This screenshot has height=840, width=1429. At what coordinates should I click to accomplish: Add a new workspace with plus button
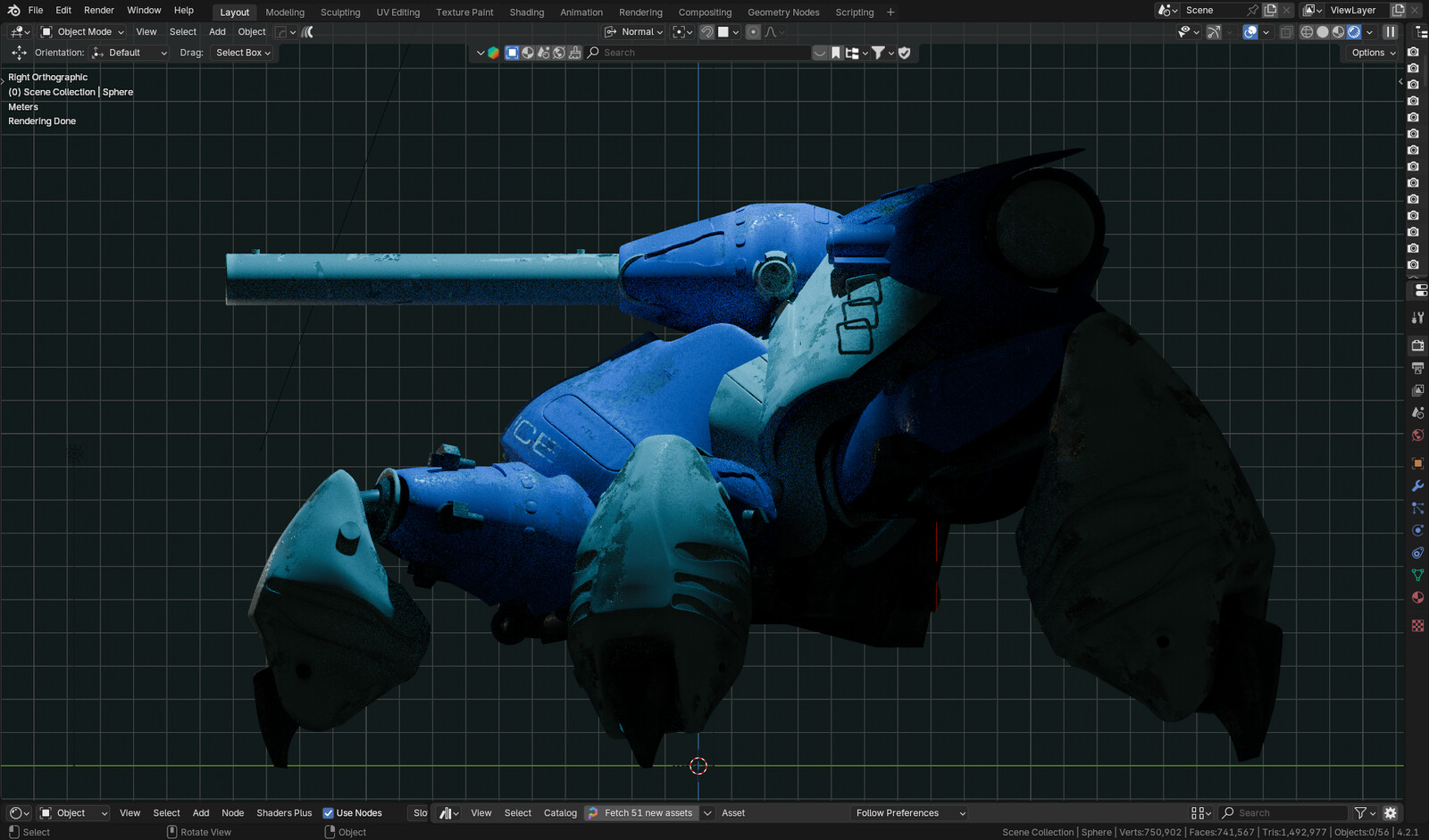(890, 12)
